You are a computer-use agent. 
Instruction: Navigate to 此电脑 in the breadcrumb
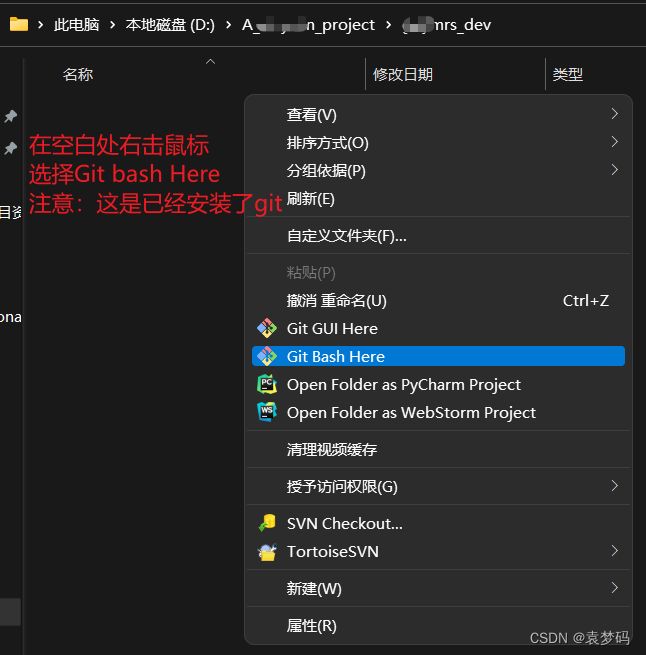pyautogui.click(x=76, y=25)
